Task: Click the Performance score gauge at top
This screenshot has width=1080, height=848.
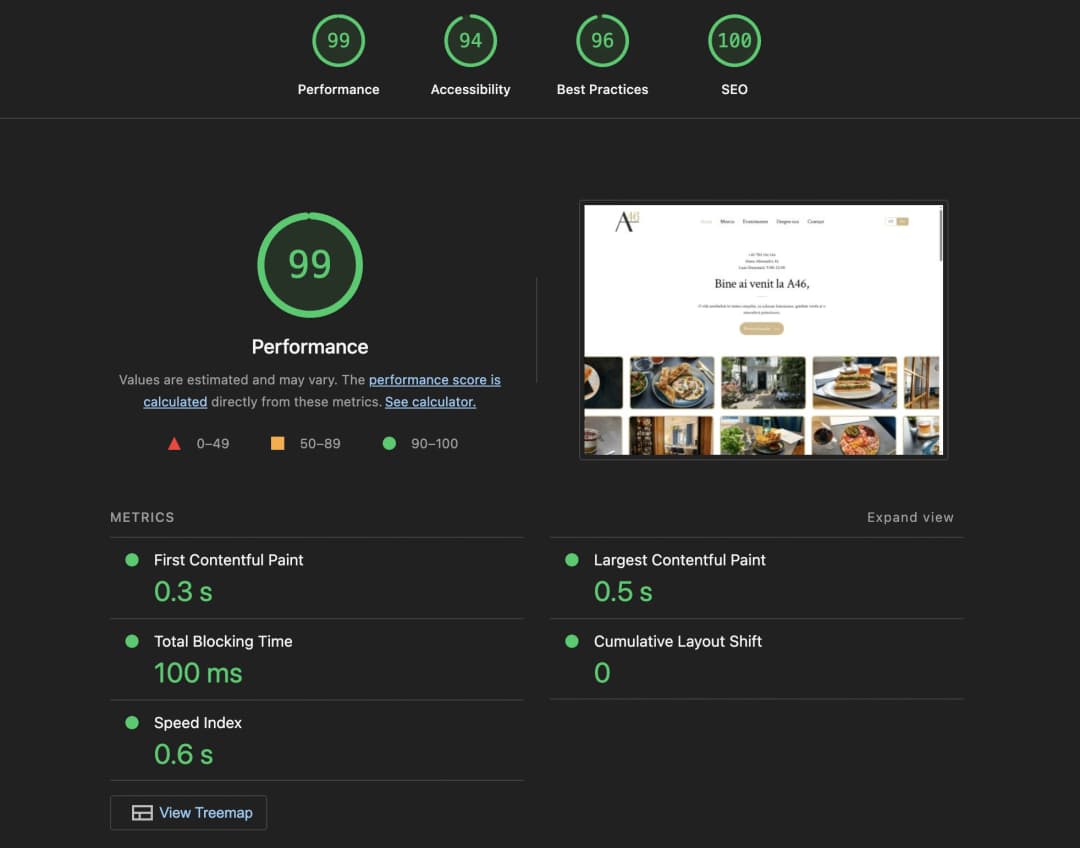Action: (338, 41)
